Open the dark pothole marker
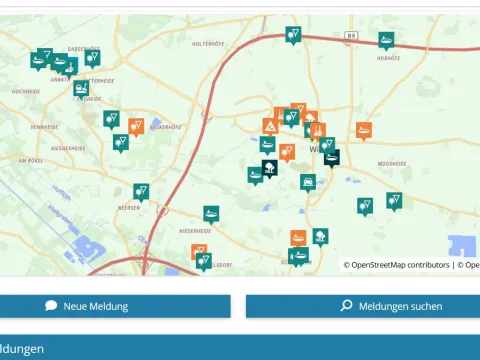The width and height of the screenshot is (480, 360). (332, 158)
